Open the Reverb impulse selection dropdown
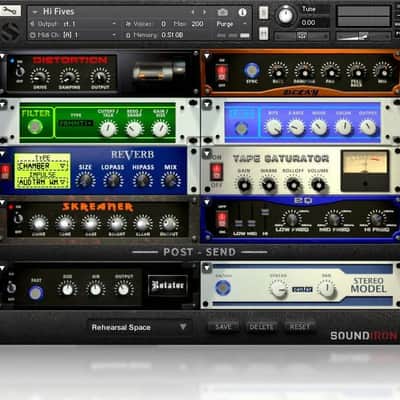This screenshot has height=400, width=400. click(x=42, y=182)
